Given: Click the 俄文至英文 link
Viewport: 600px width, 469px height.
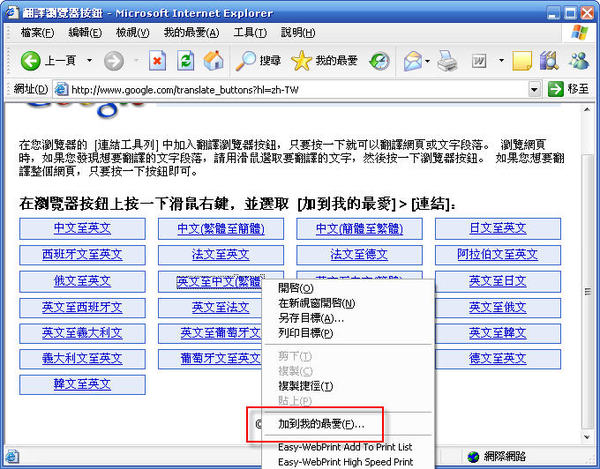Looking at the screenshot, I should coord(82,281).
